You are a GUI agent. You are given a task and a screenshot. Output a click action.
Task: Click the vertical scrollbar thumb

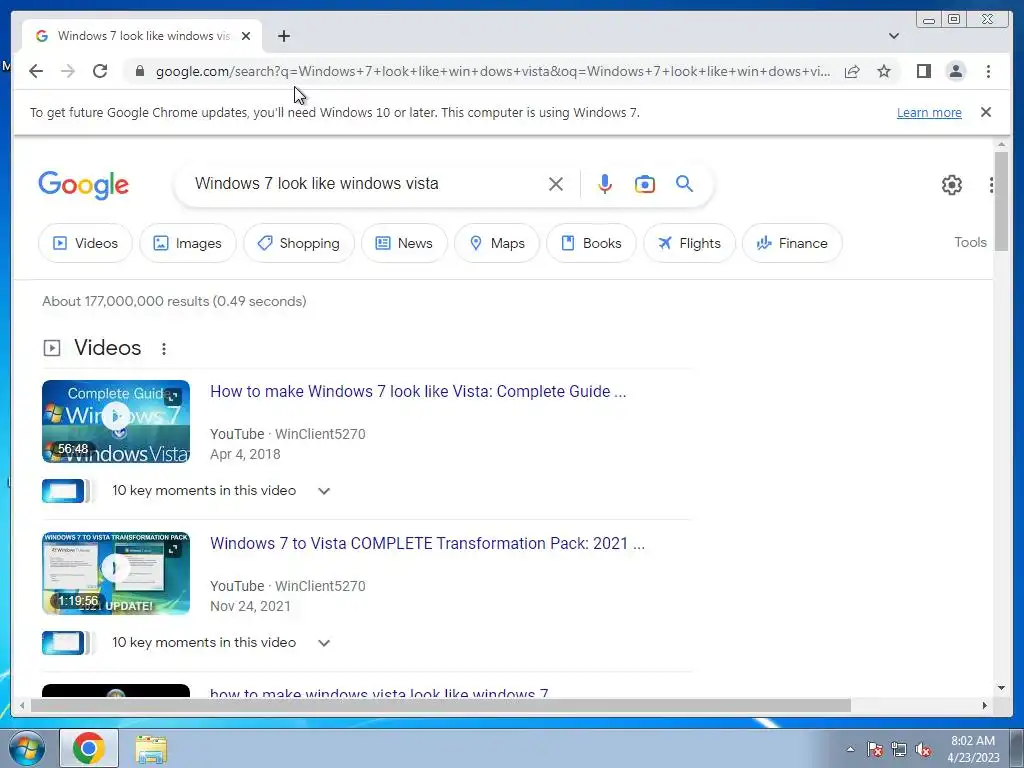pos(1001,201)
